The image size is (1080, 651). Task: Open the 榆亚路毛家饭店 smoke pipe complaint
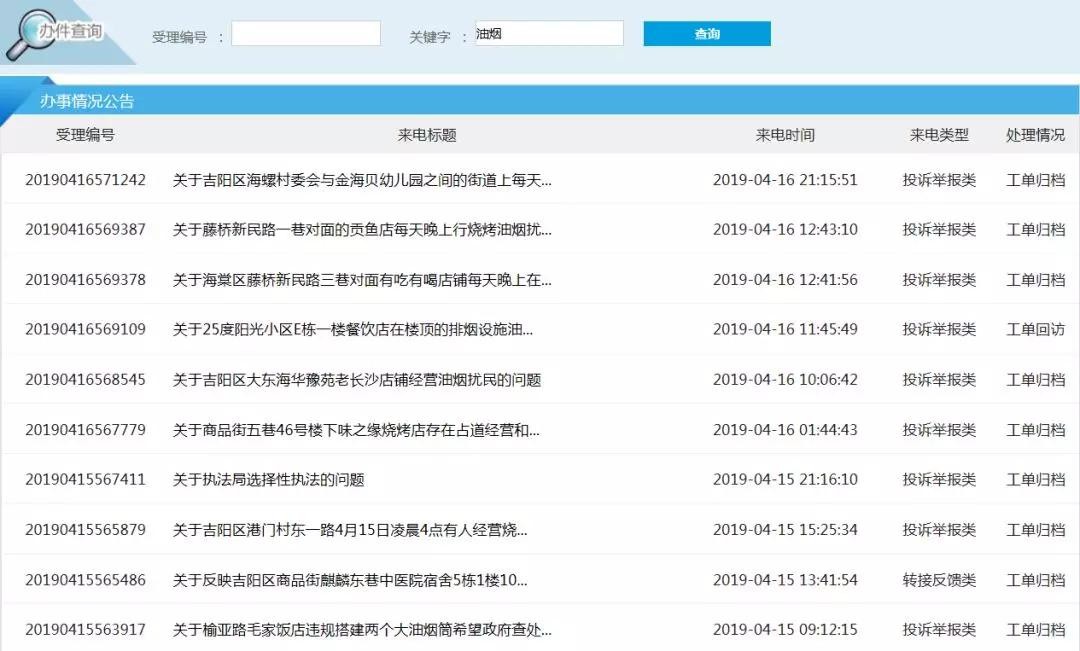pyautogui.click(x=362, y=630)
